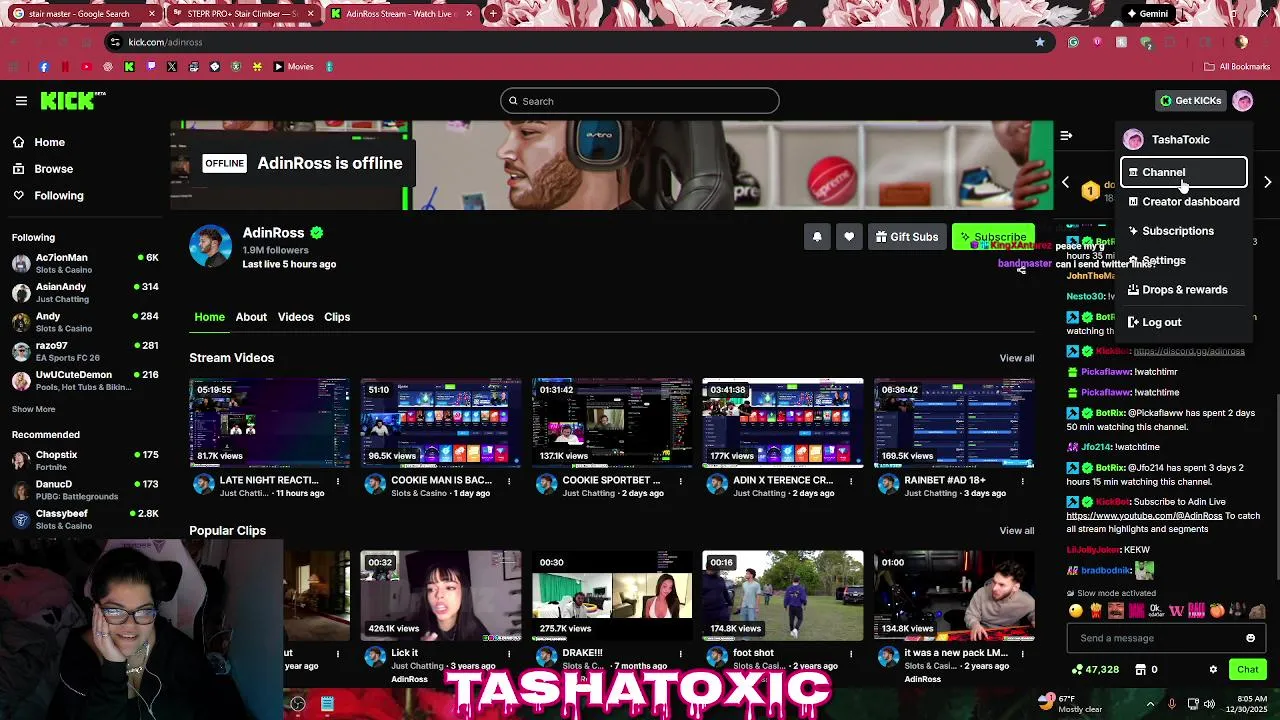The width and height of the screenshot is (1280, 720).
Task: Click the Get KICKs button
Action: 1190,101
